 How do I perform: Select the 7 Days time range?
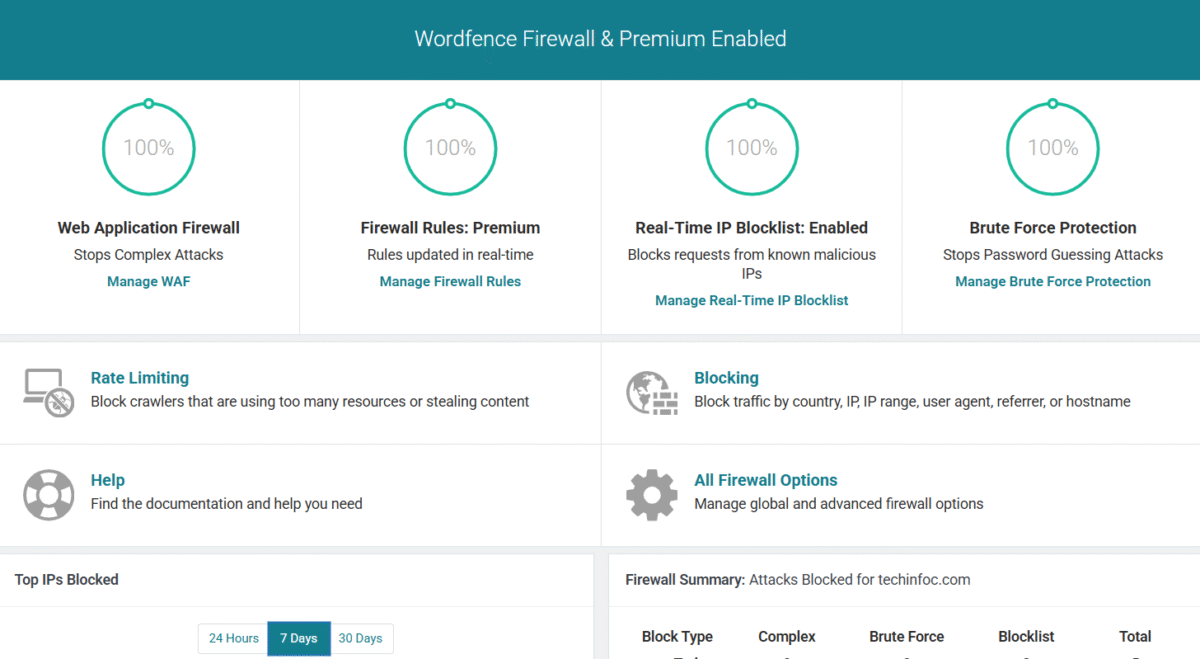tap(299, 638)
